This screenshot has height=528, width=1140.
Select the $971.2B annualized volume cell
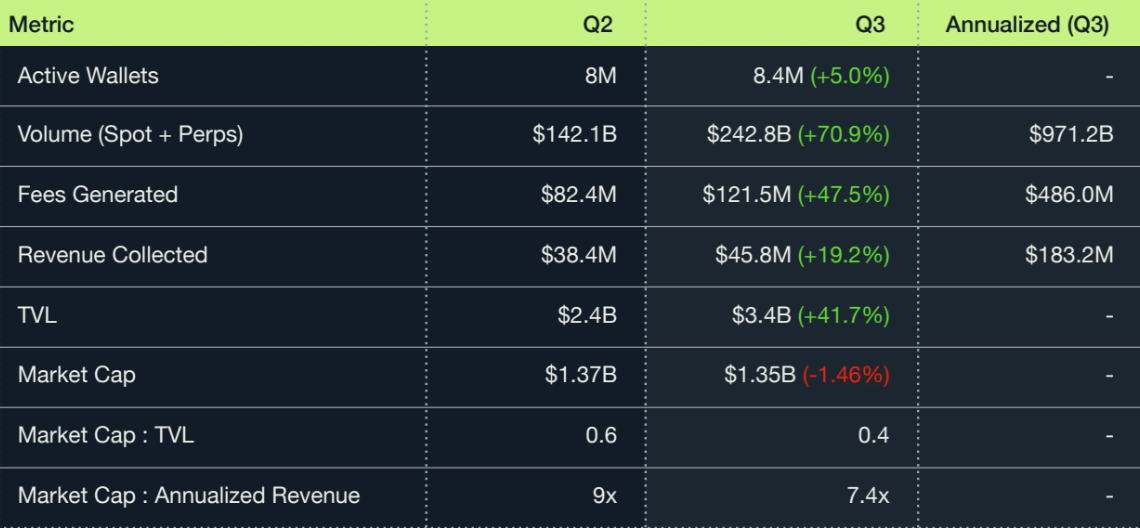point(1071,135)
